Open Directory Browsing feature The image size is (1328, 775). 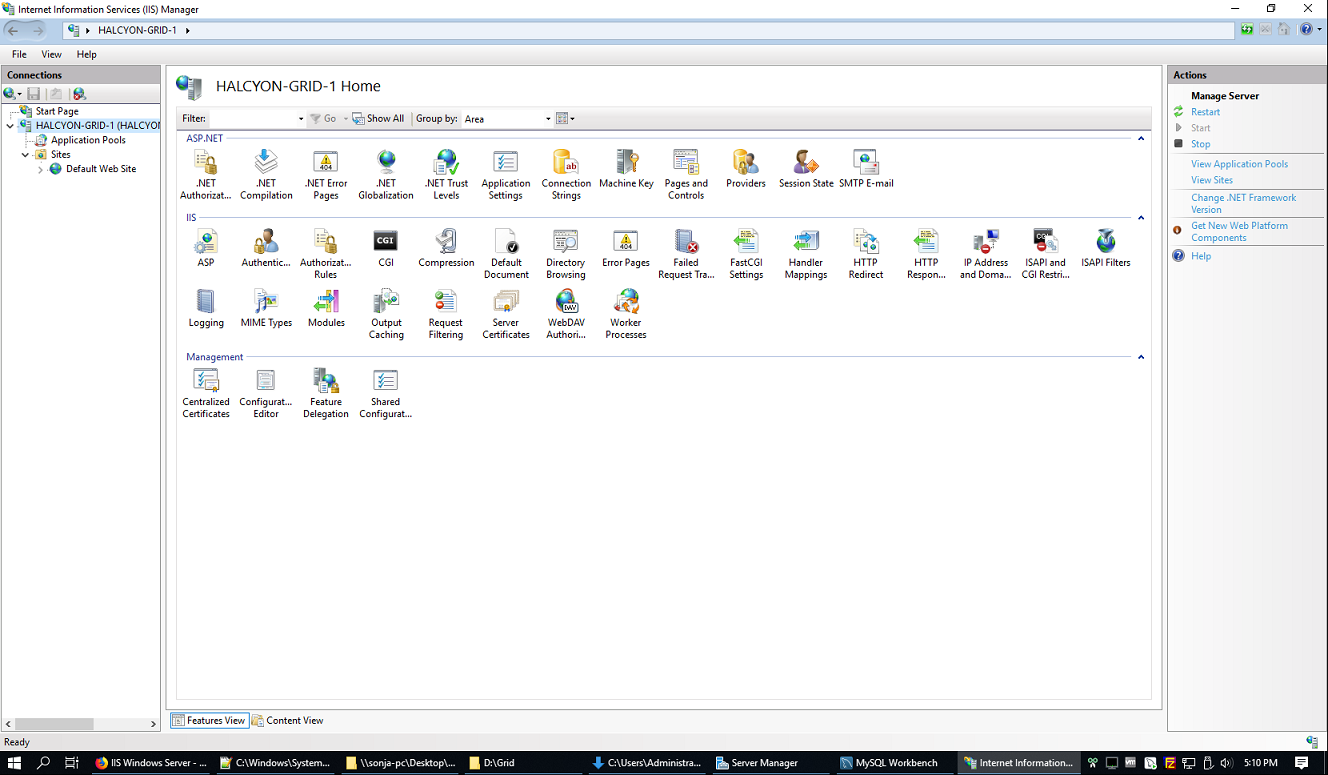click(x=566, y=254)
